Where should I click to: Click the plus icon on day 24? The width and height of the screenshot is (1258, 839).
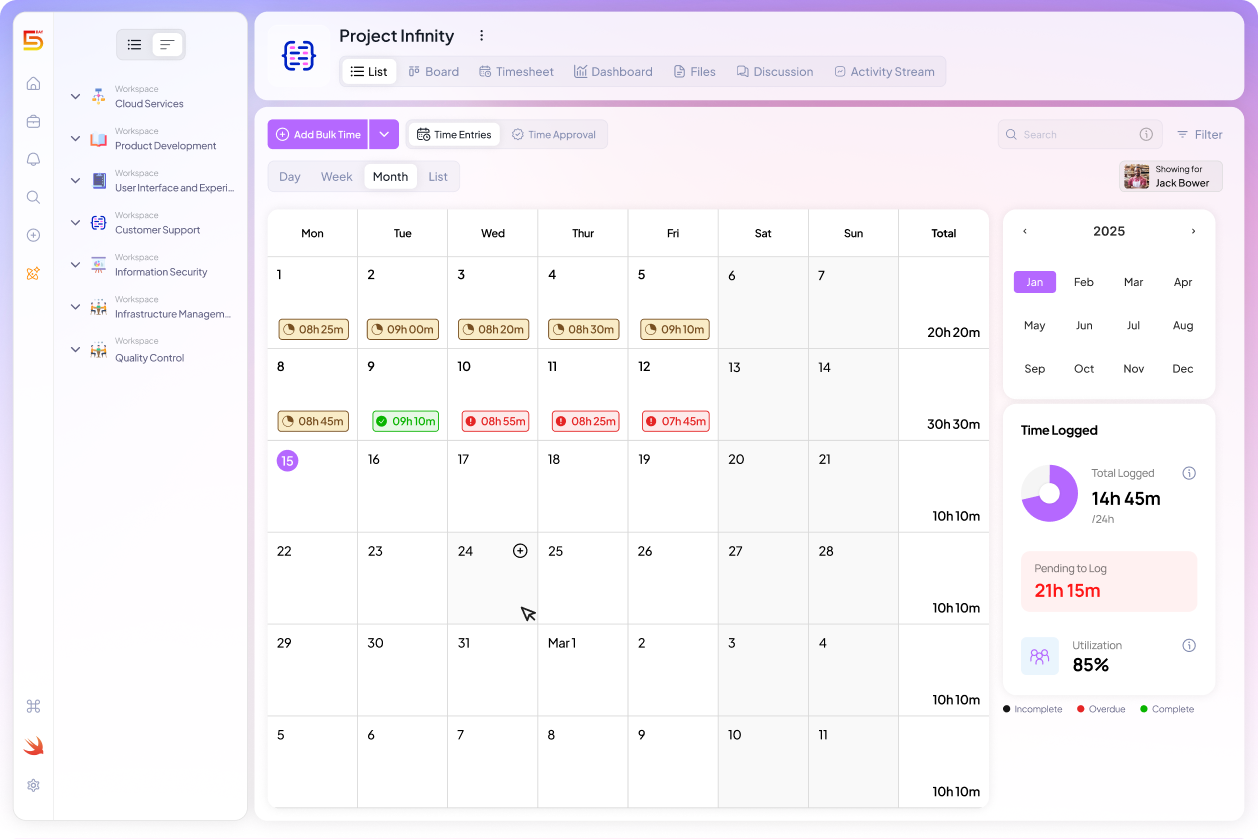click(520, 551)
